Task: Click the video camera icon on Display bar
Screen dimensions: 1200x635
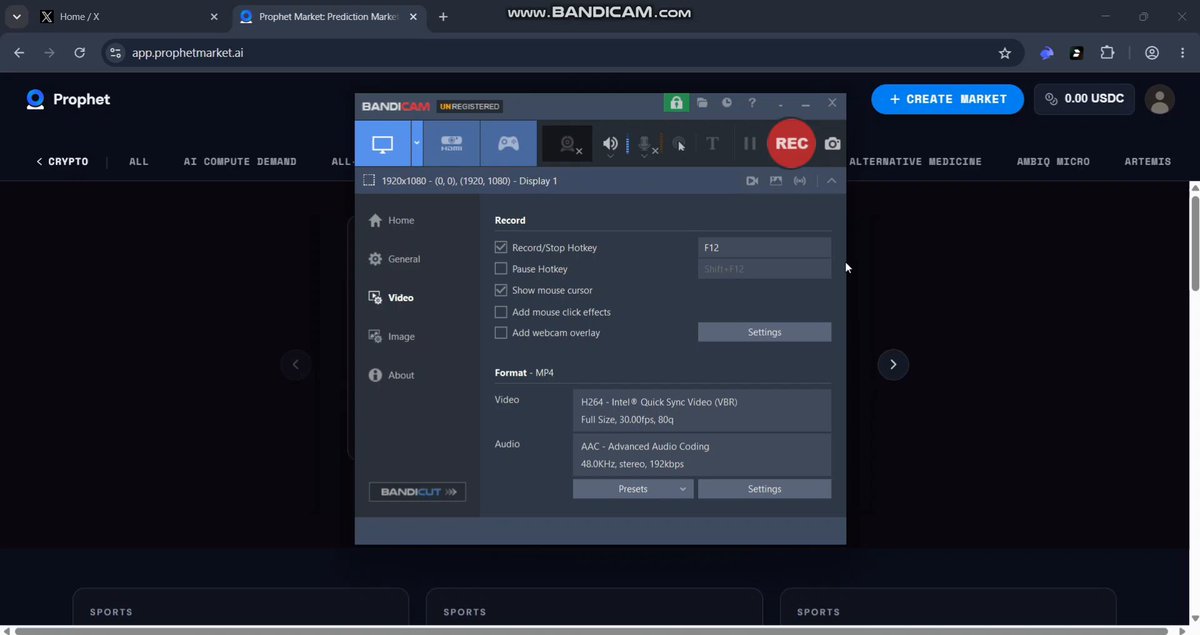Action: point(752,181)
